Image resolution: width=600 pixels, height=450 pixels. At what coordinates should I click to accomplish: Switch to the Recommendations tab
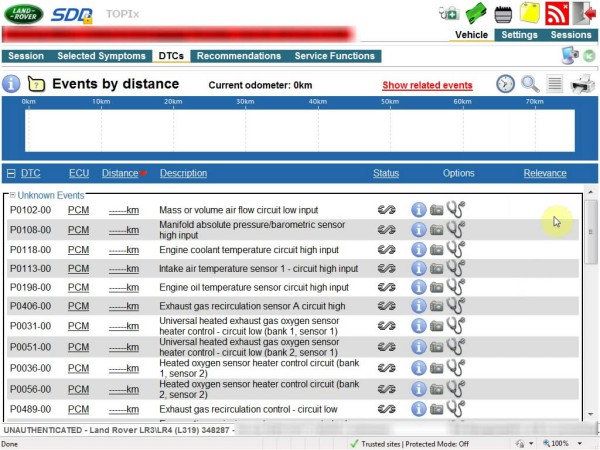pos(237,57)
